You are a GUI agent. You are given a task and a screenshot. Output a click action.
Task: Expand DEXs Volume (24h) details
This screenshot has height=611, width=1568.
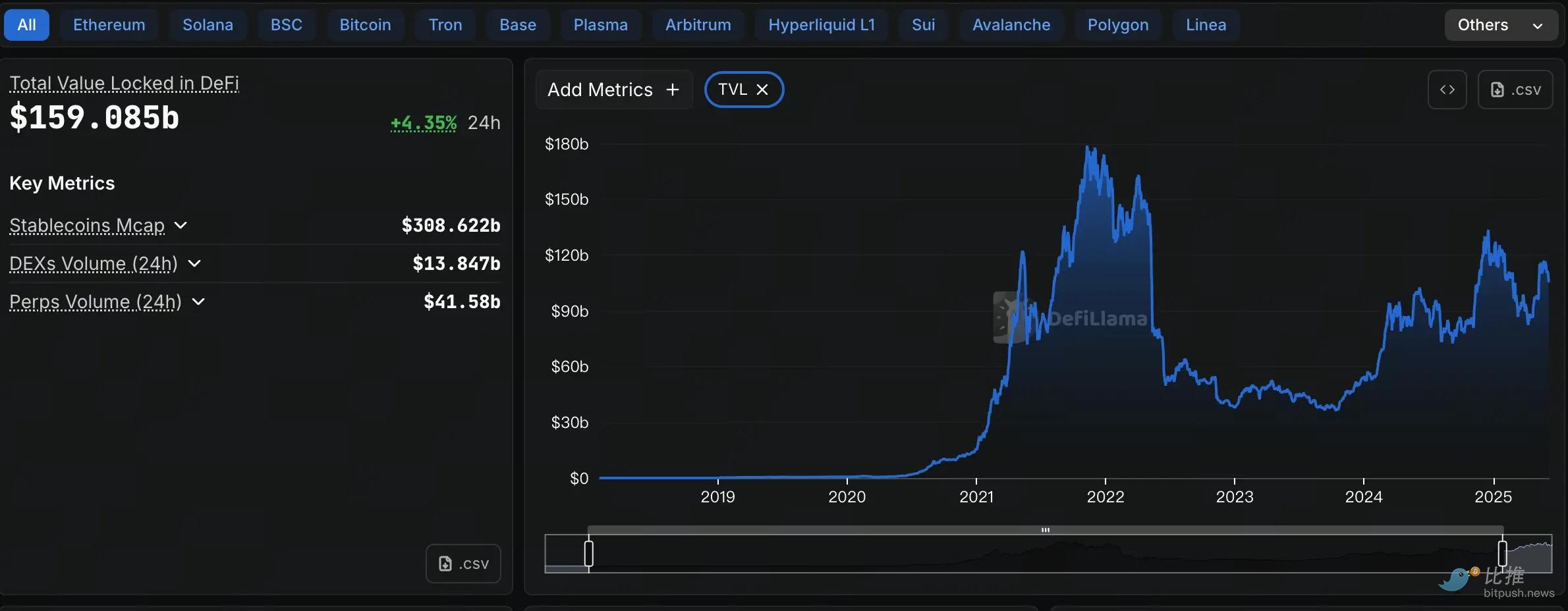point(194,263)
